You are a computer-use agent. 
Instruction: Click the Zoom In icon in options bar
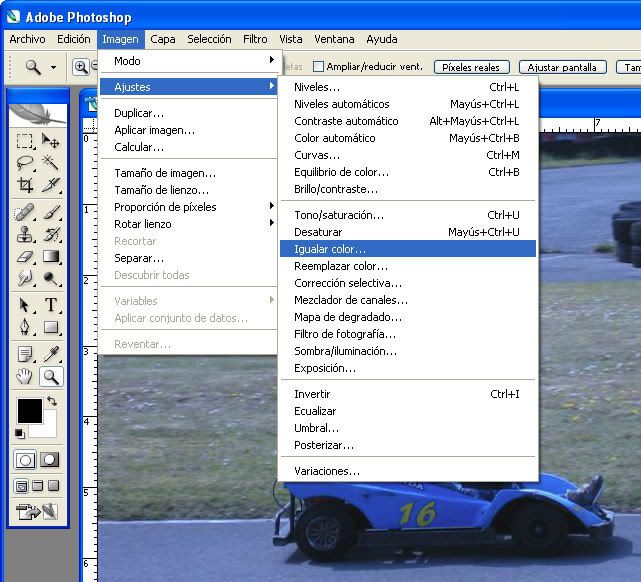coord(81,67)
